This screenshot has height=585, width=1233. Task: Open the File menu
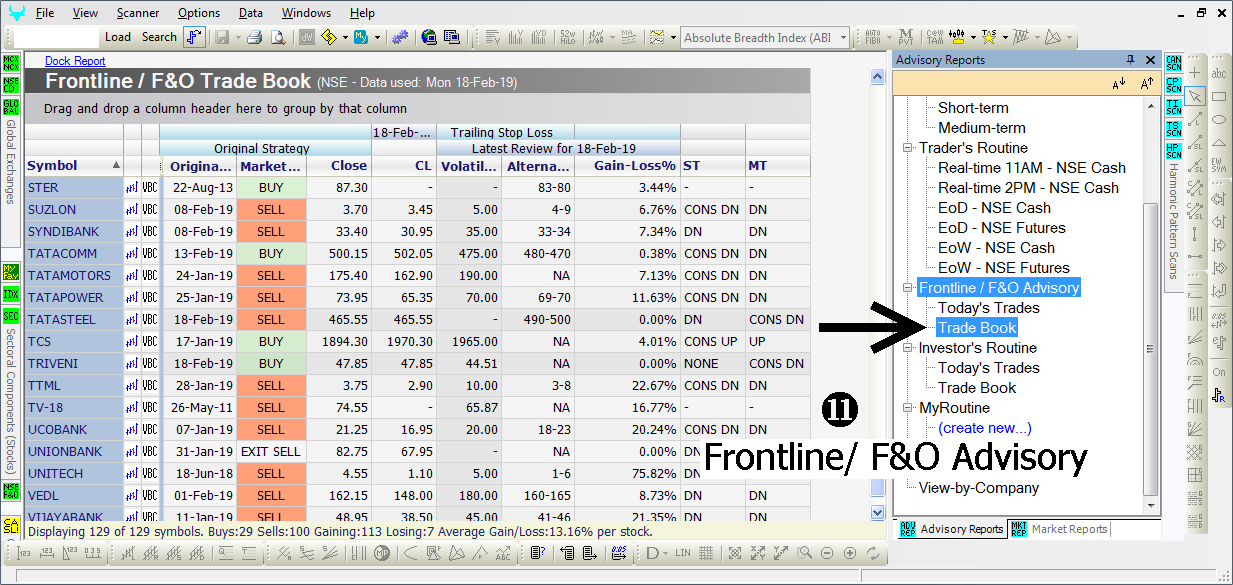point(45,13)
